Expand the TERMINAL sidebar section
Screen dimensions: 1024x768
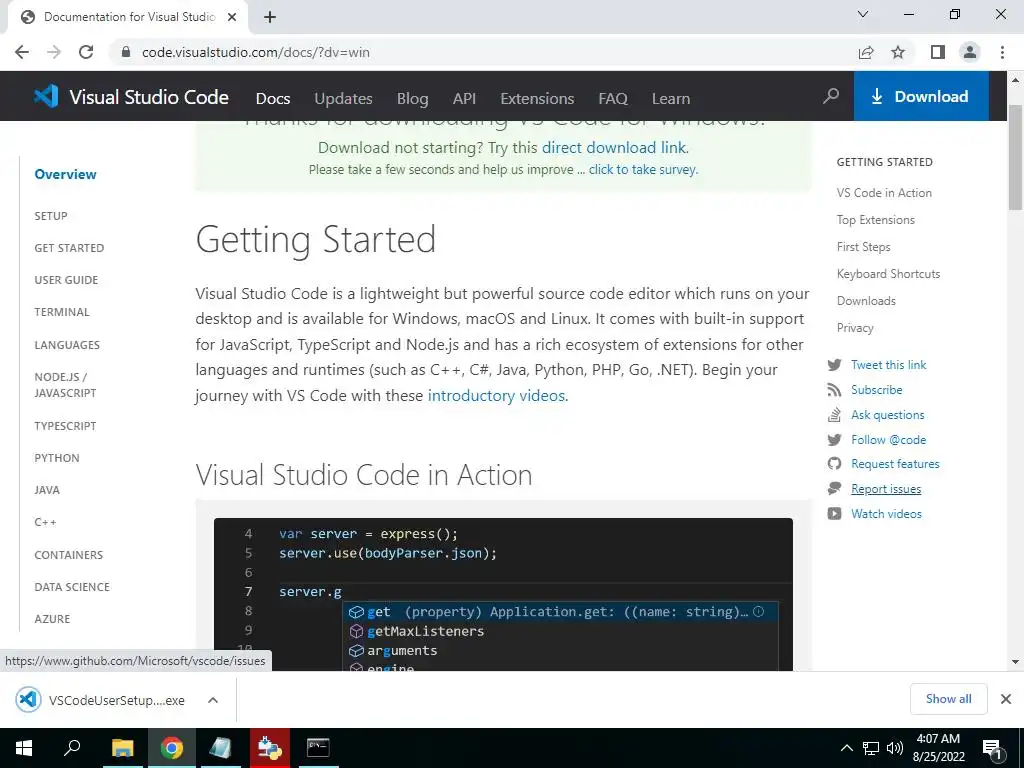62,312
